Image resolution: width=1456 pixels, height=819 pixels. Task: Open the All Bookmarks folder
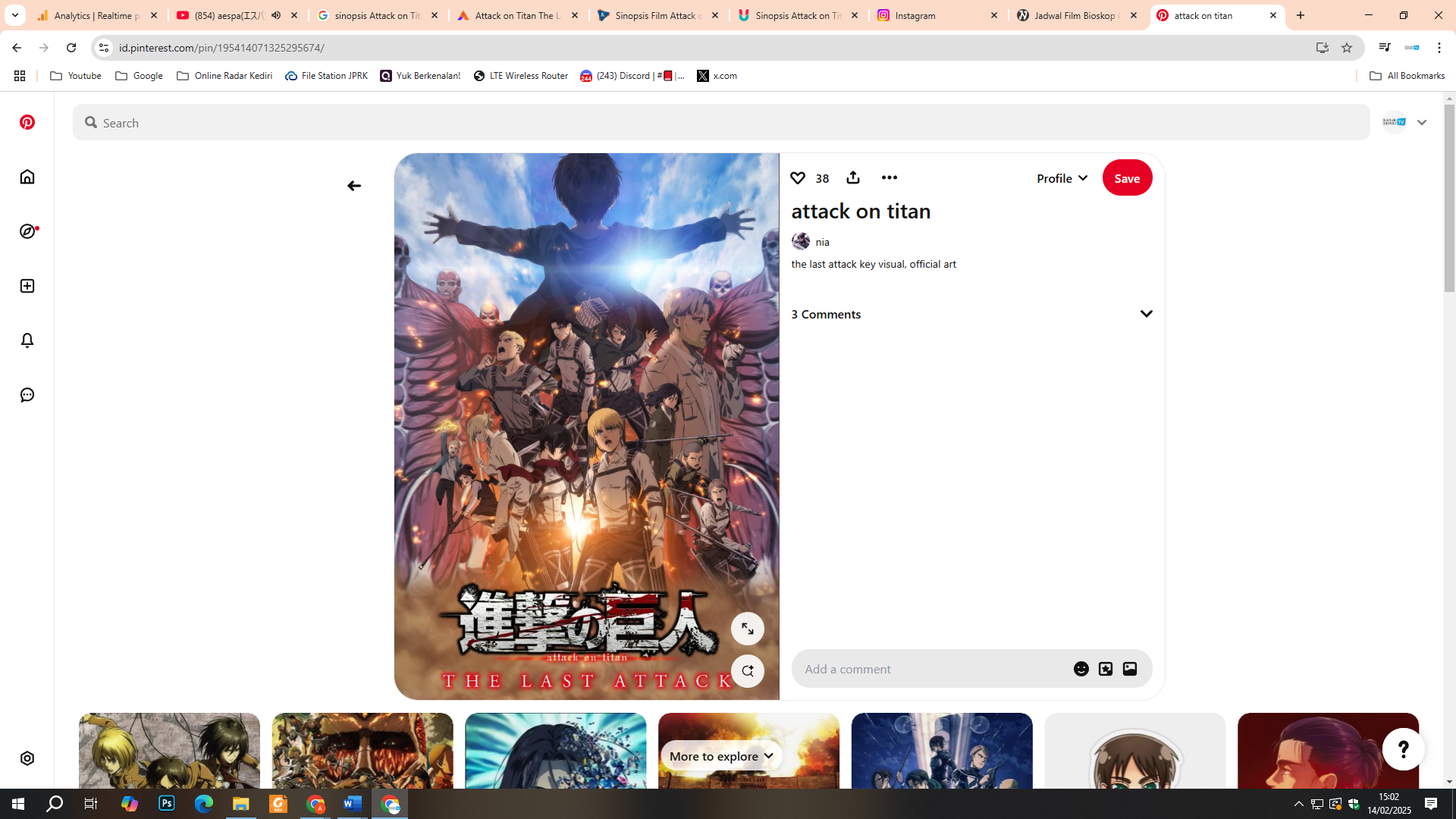click(x=1407, y=76)
